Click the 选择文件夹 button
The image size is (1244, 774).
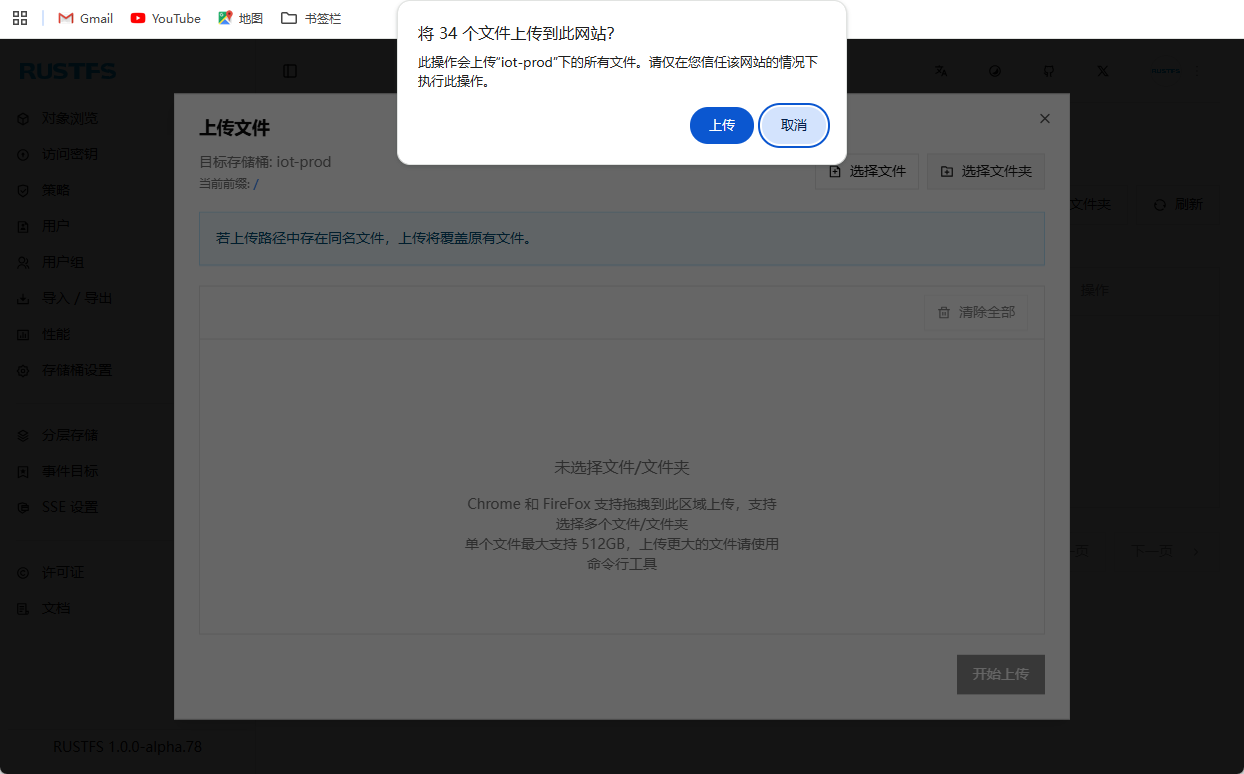pos(986,172)
